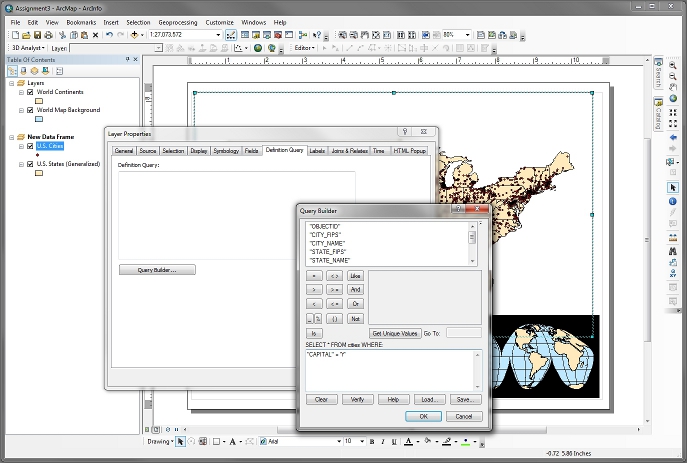Open the Editor dropdown menu
Screen dimensions: 687x463
tap(304, 48)
